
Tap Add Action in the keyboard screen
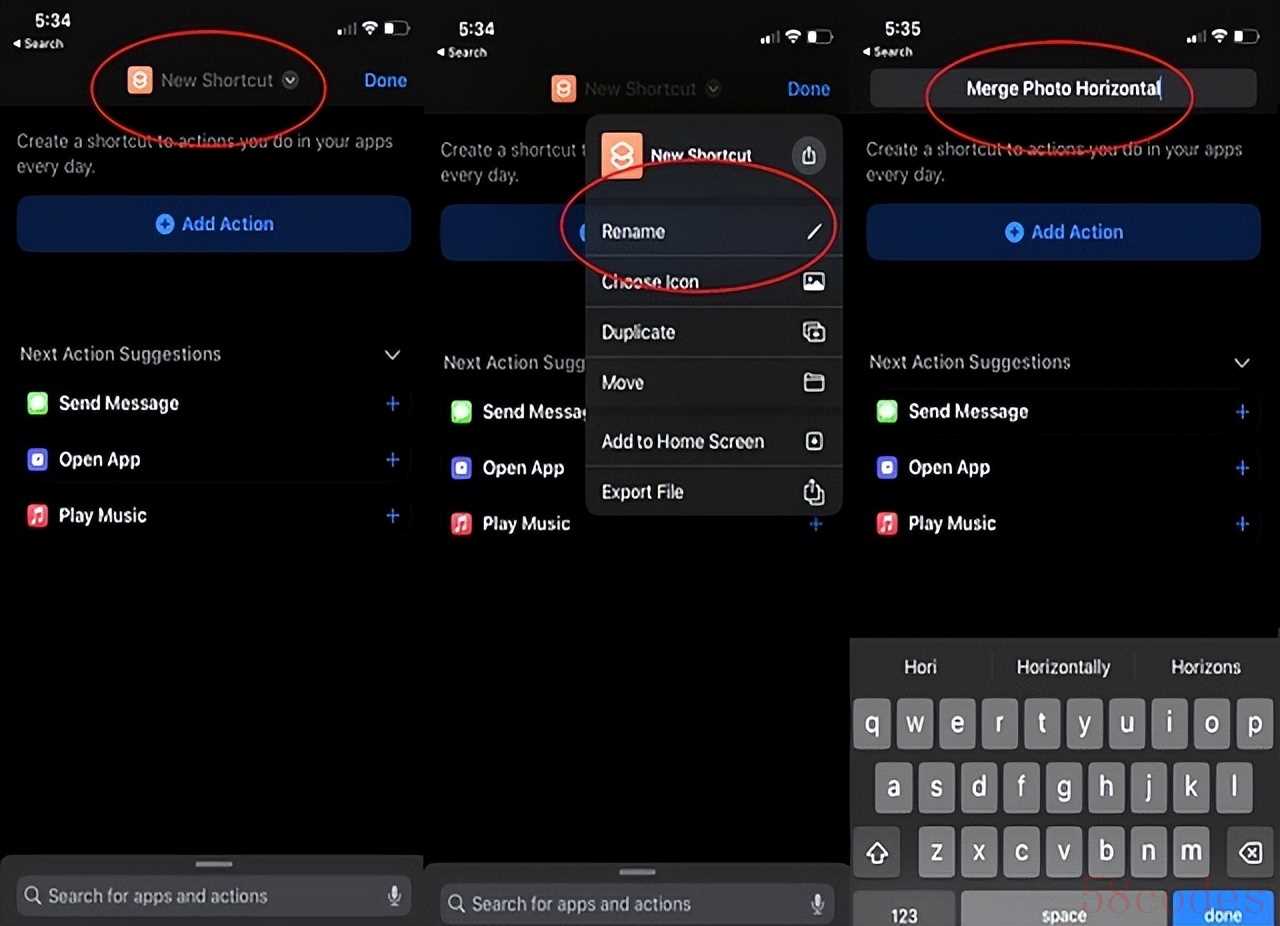pyautogui.click(x=1063, y=232)
